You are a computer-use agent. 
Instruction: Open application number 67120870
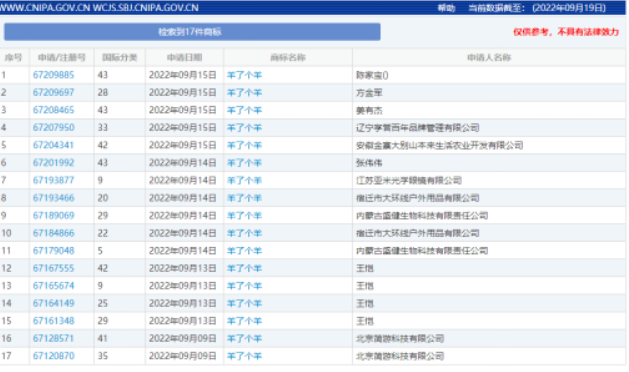54,356
